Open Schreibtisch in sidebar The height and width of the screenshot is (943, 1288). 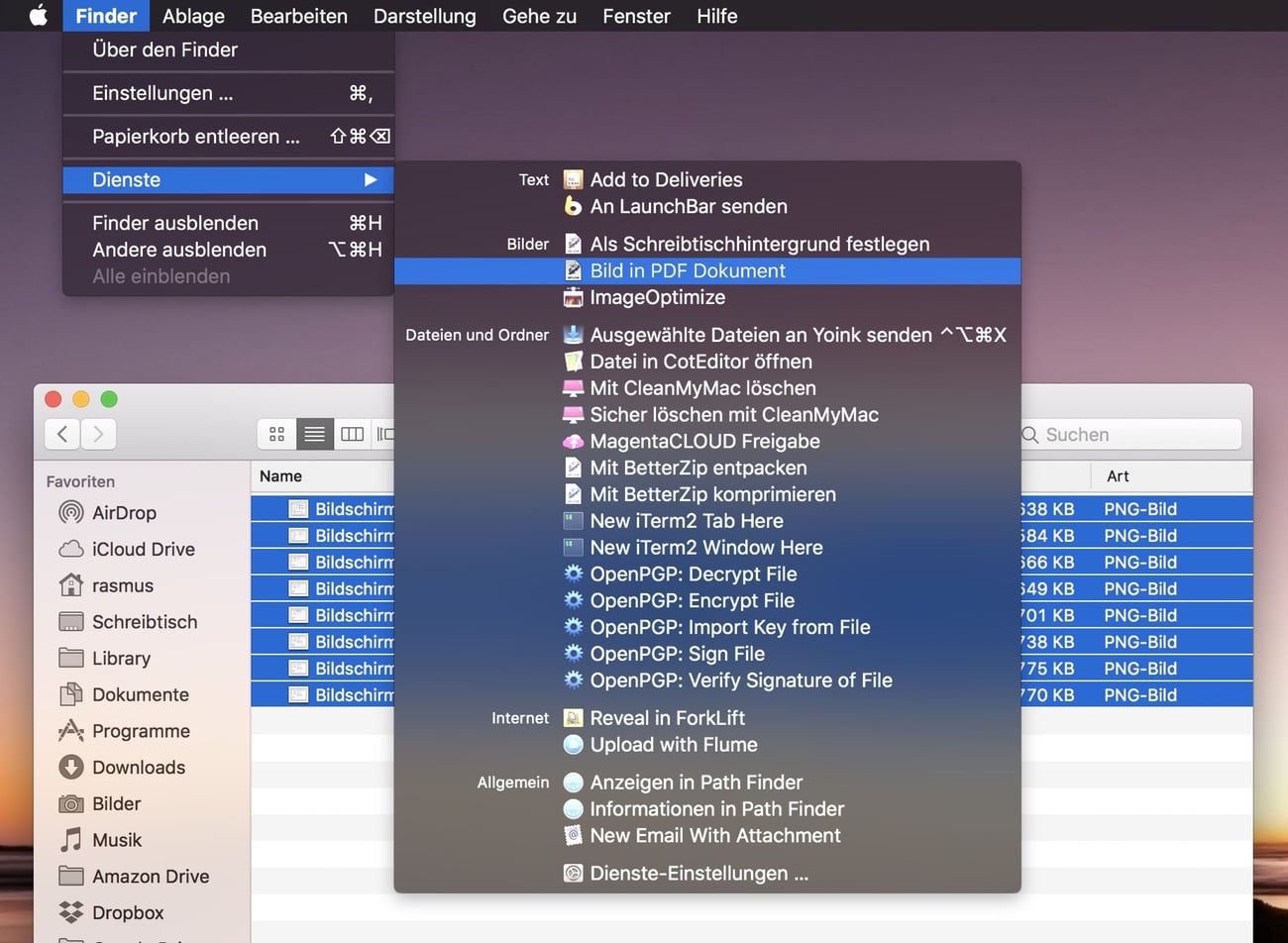pyautogui.click(x=142, y=622)
